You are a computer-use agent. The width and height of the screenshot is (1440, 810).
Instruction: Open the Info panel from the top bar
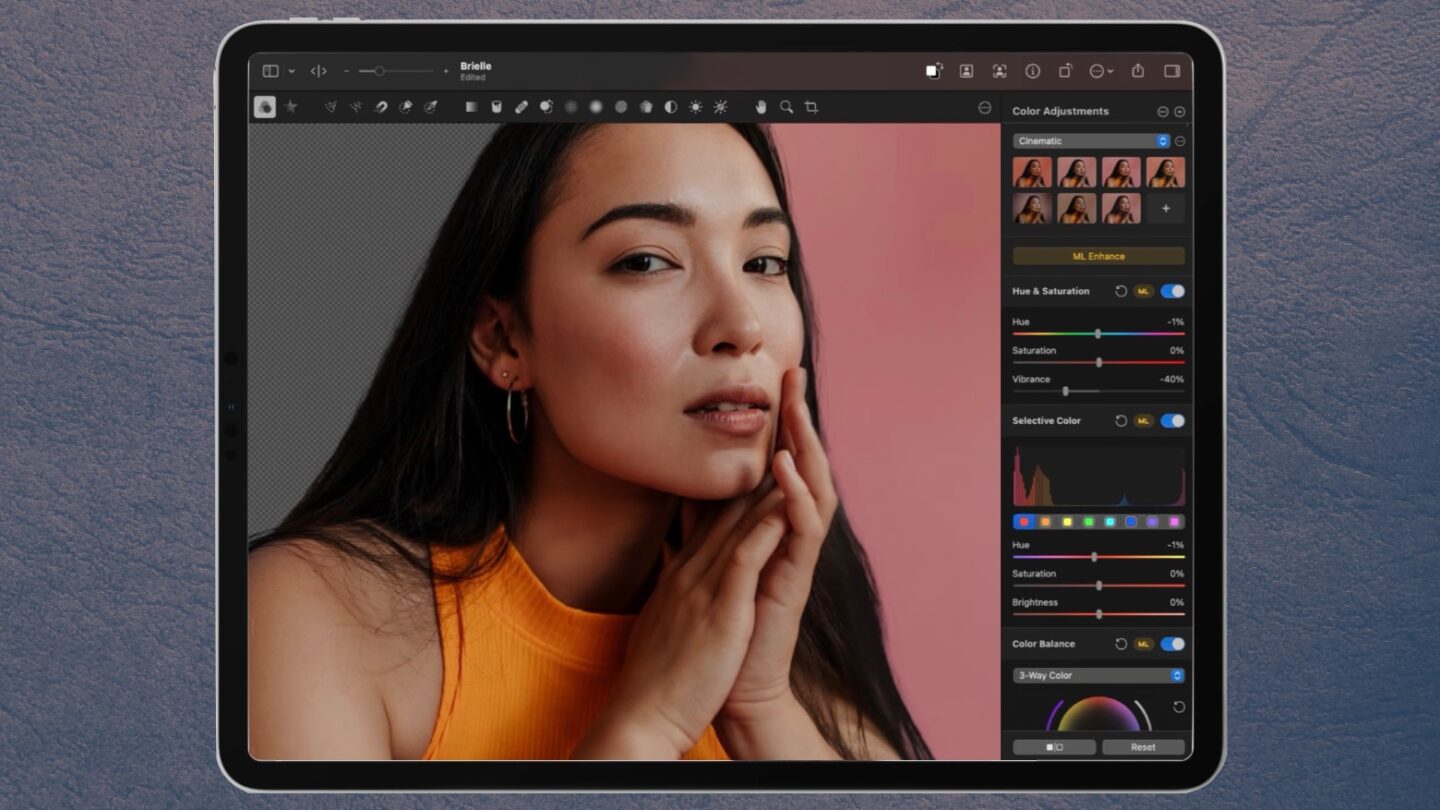[1032, 71]
